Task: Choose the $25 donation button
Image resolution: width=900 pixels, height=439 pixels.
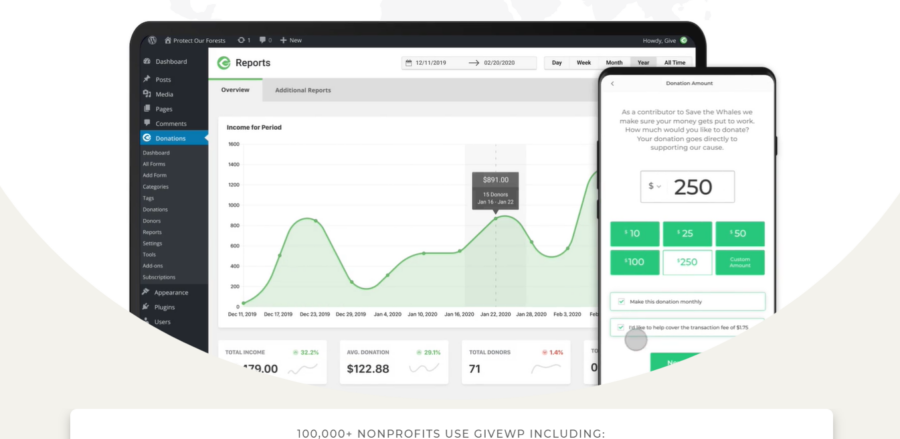Action: [687, 234]
